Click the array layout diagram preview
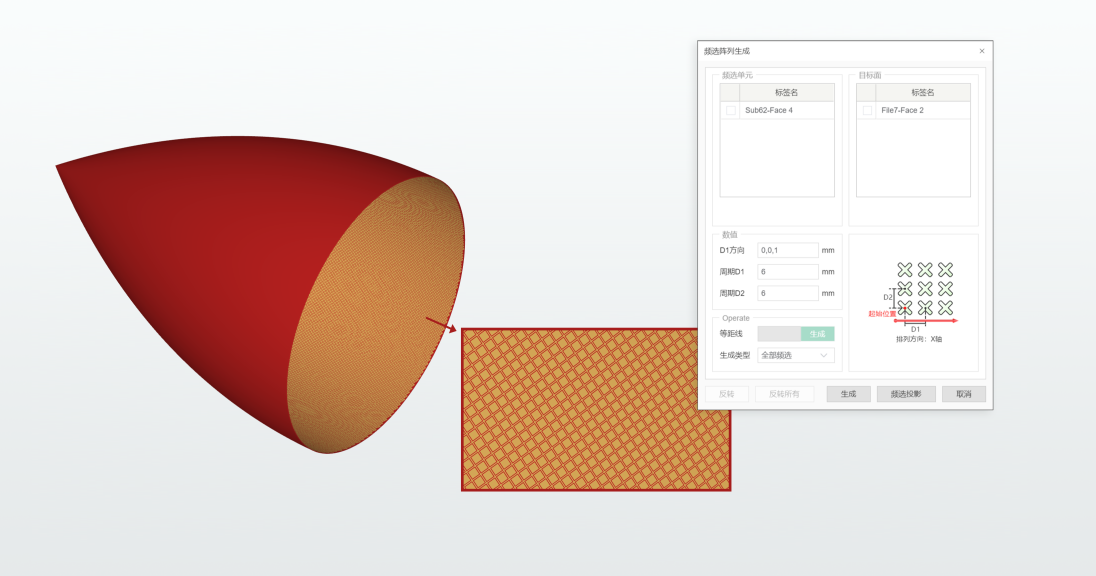 click(x=914, y=302)
